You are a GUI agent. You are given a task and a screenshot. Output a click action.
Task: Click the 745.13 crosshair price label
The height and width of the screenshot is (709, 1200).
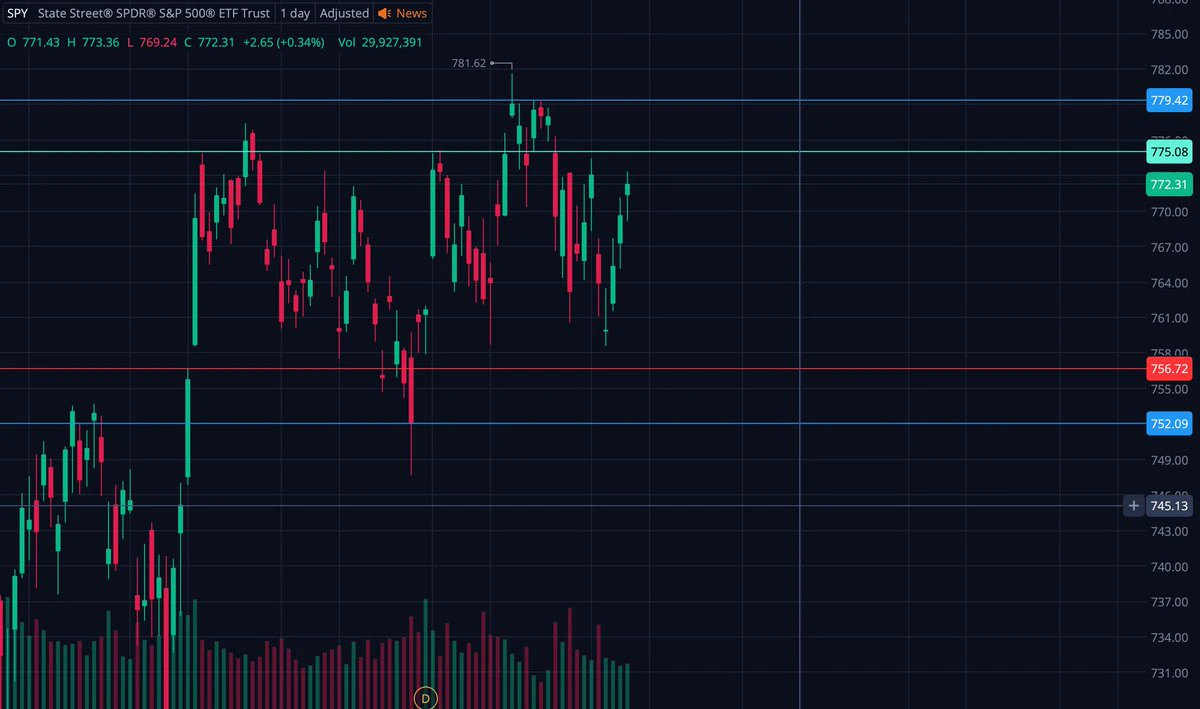coord(1169,506)
